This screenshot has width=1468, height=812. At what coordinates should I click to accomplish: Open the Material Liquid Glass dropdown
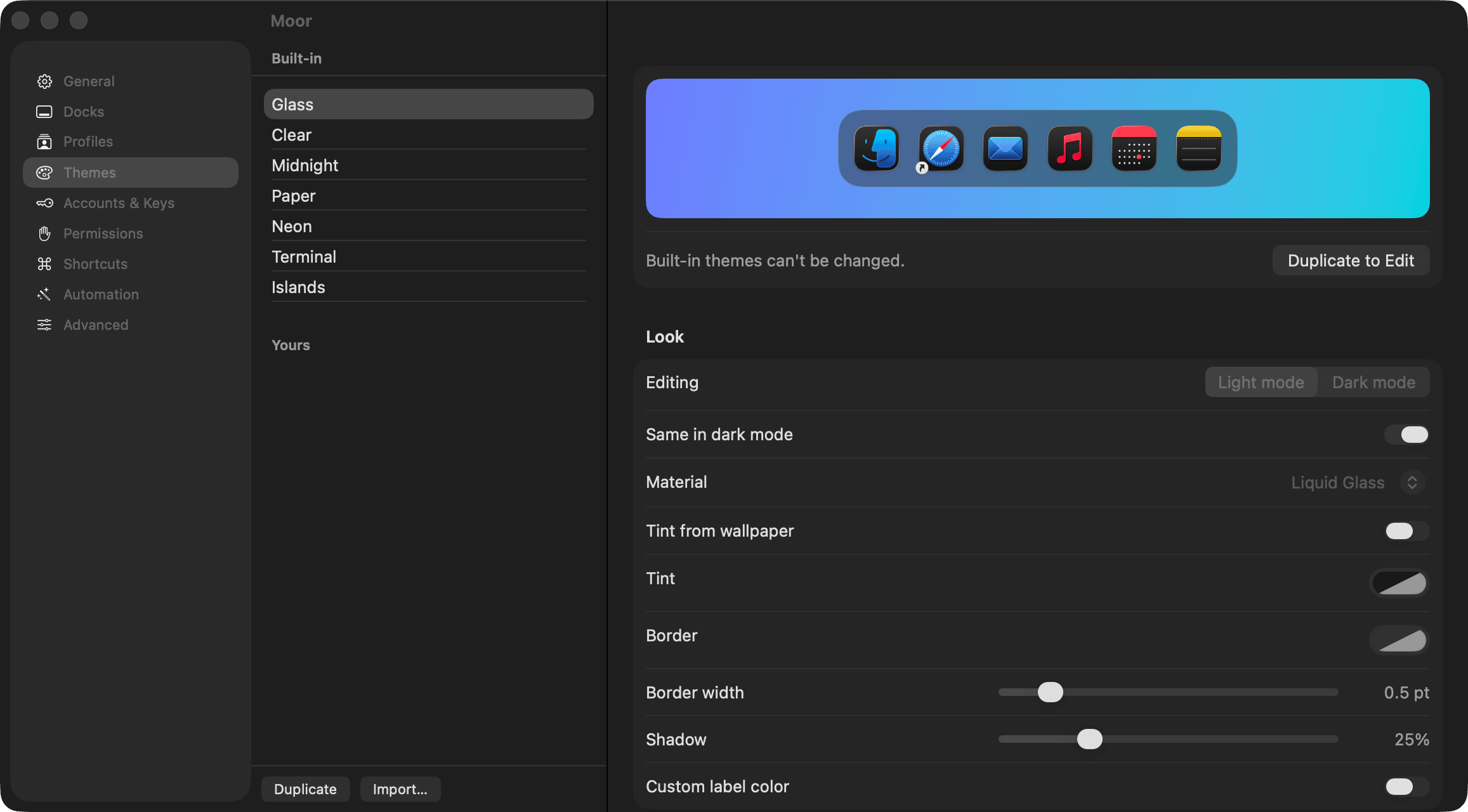(1358, 483)
